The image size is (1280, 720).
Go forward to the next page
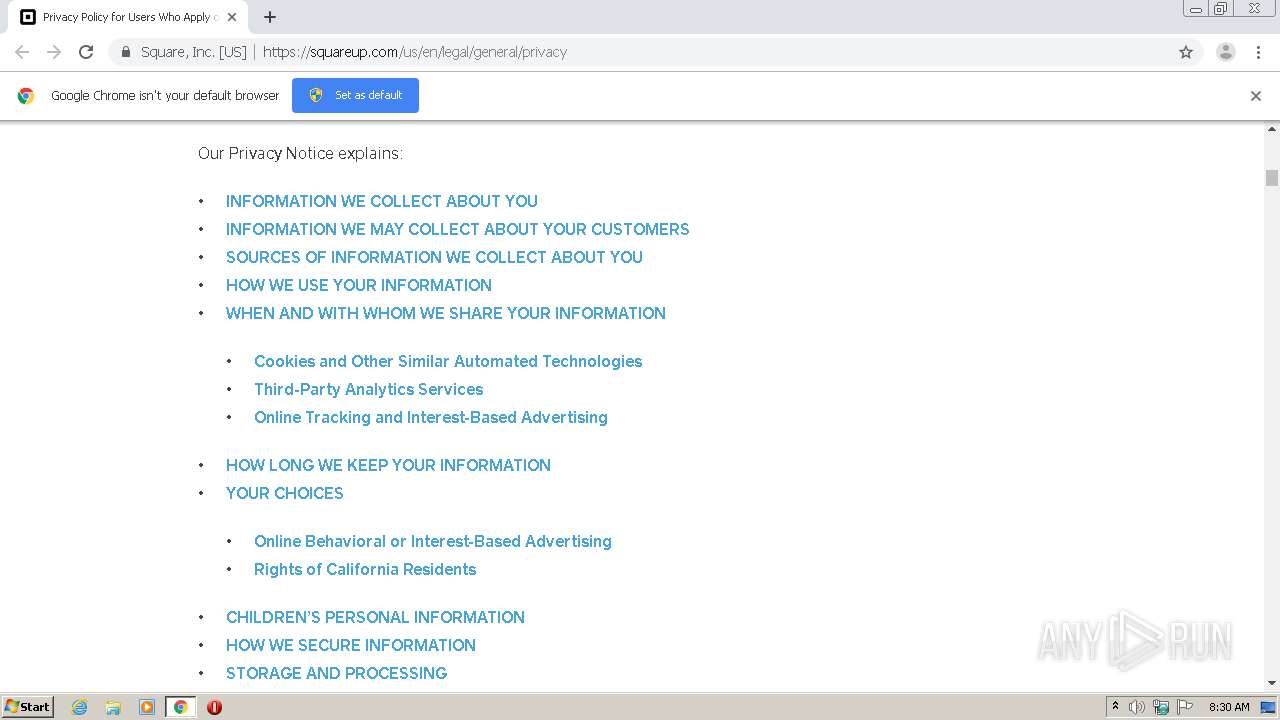[x=54, y=52]
